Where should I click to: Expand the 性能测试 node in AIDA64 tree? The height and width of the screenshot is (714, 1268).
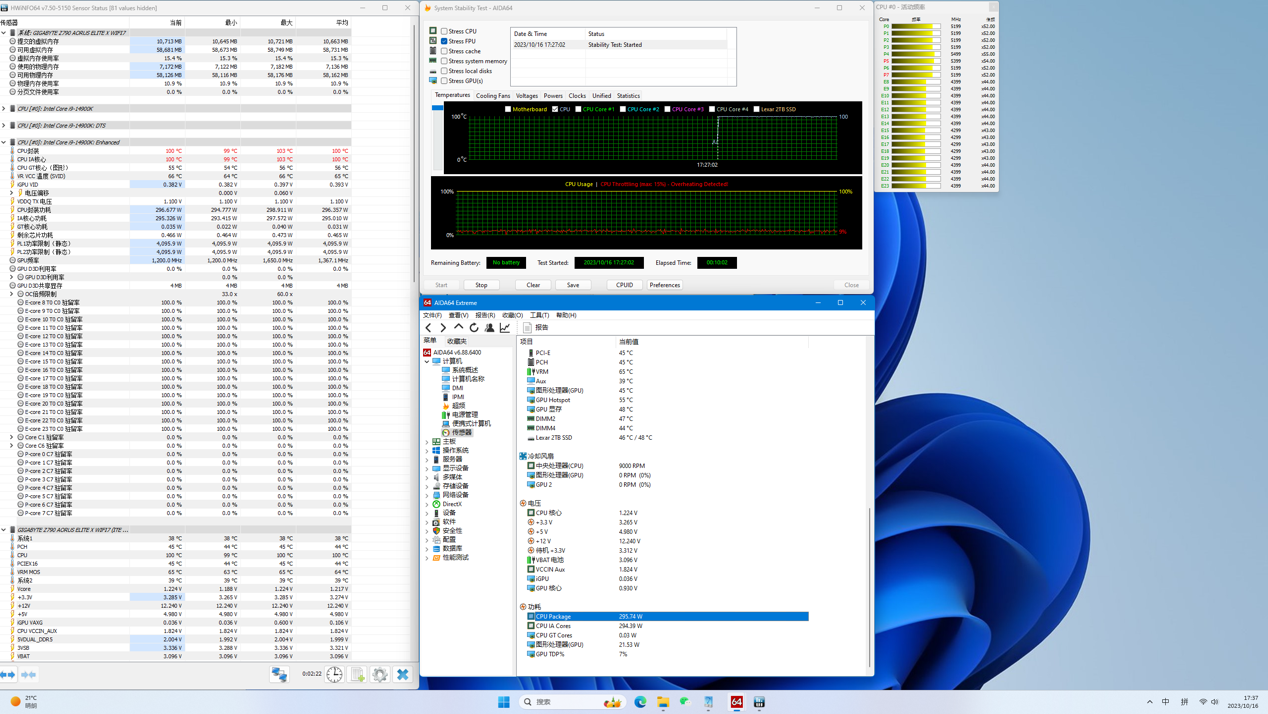click(427, 557)
